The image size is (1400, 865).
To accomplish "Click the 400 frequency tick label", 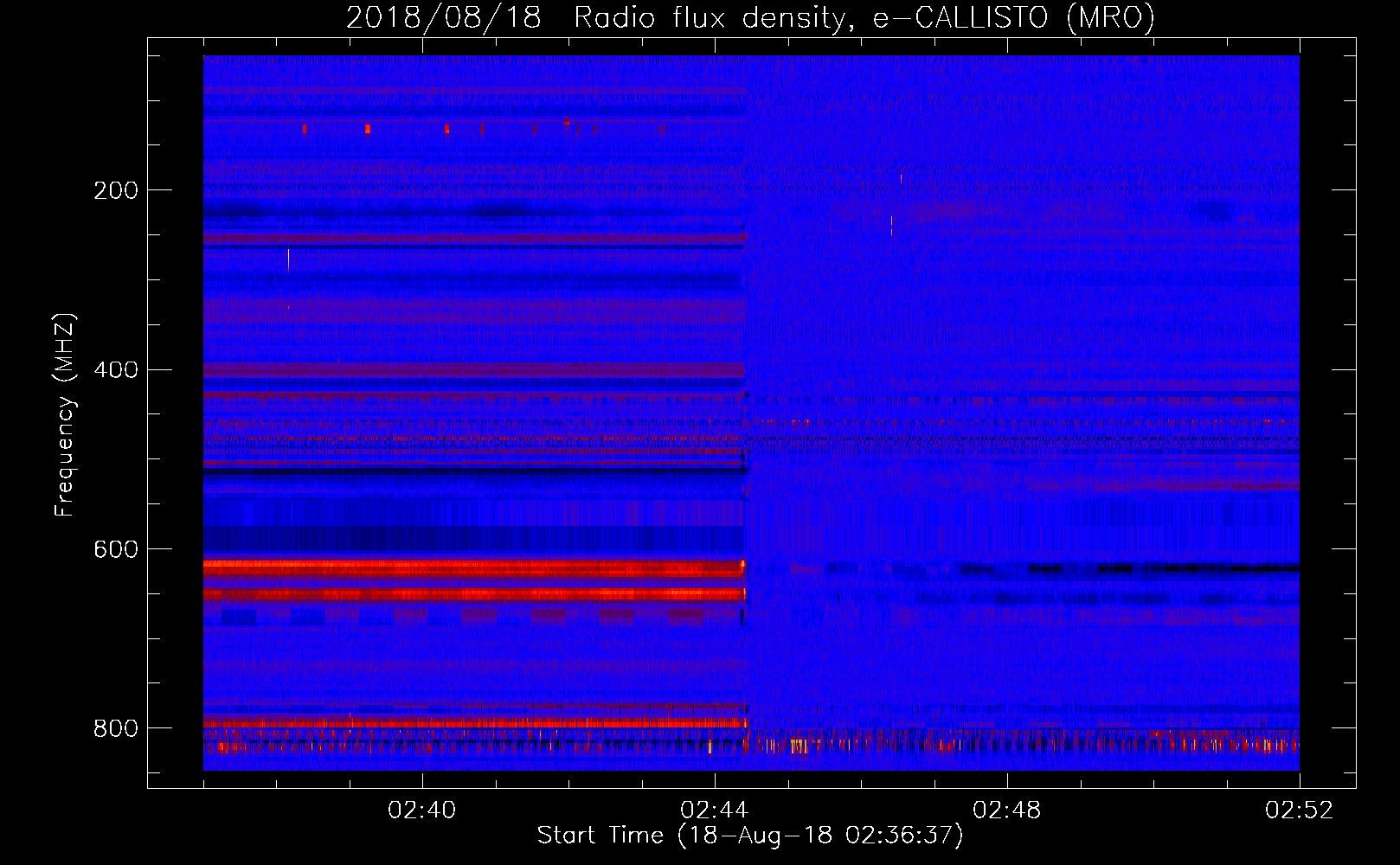I will tap(116, 370).
